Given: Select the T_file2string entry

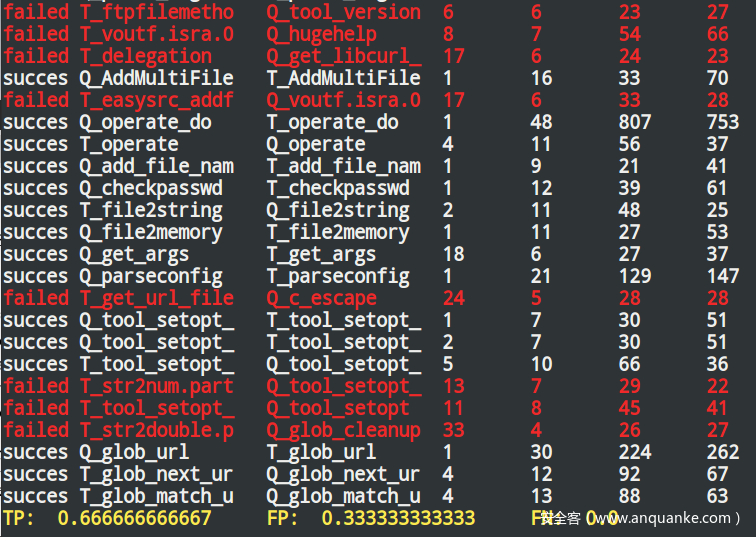Looking at the screenshot, I should click(x=151, y=211).
